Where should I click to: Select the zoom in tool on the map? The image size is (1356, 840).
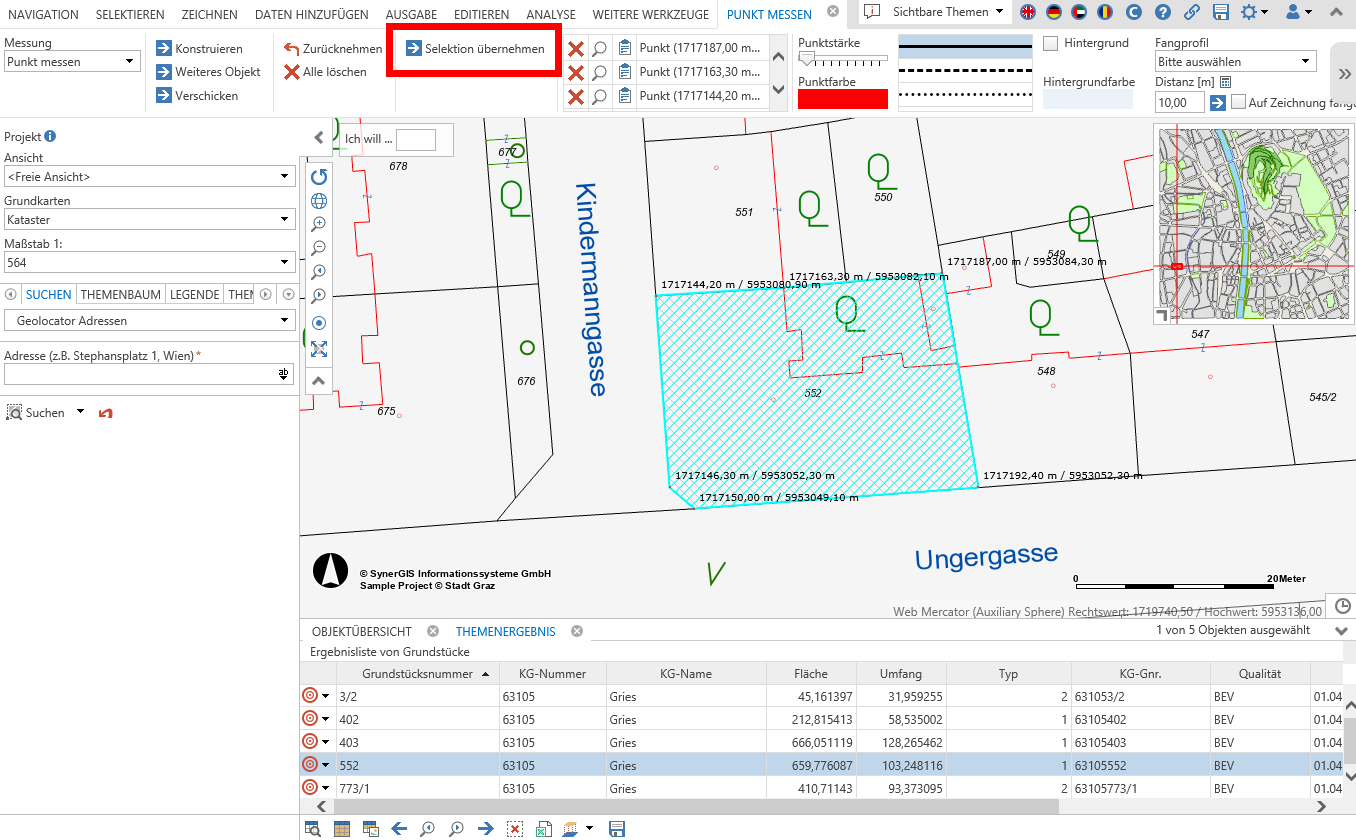click(x=319, y=224)
